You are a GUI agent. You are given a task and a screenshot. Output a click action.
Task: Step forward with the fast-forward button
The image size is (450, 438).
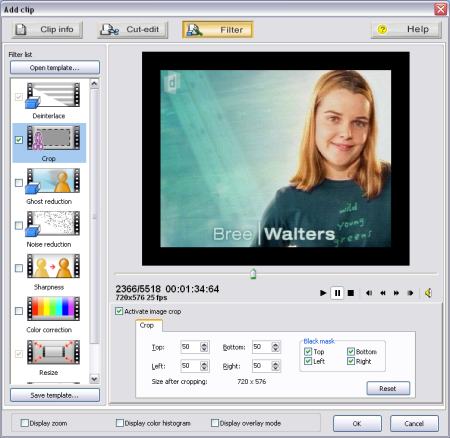tap(396, 293)
